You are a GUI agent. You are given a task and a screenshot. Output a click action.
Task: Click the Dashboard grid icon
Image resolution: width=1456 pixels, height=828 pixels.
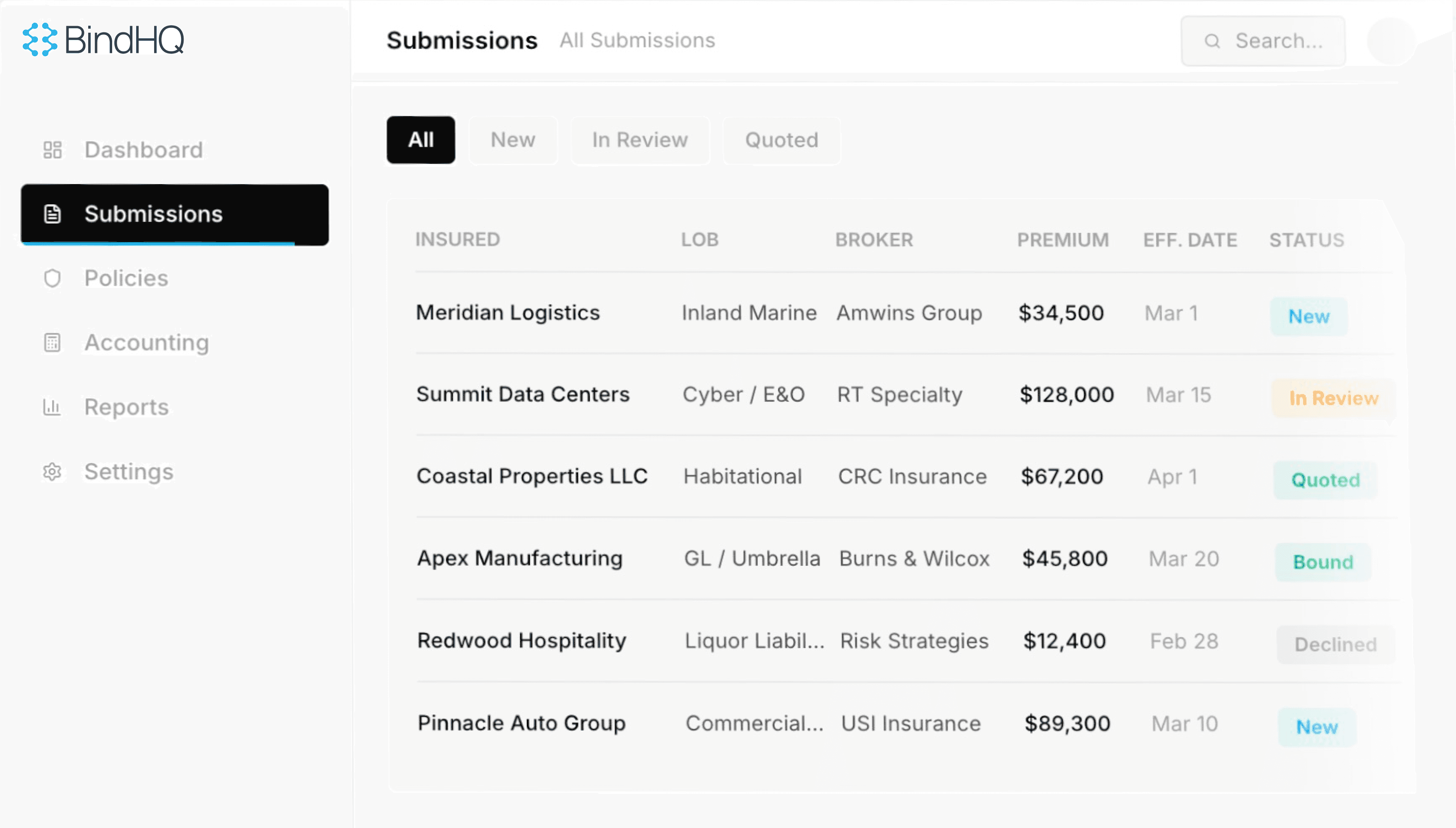tap(52, 150)
